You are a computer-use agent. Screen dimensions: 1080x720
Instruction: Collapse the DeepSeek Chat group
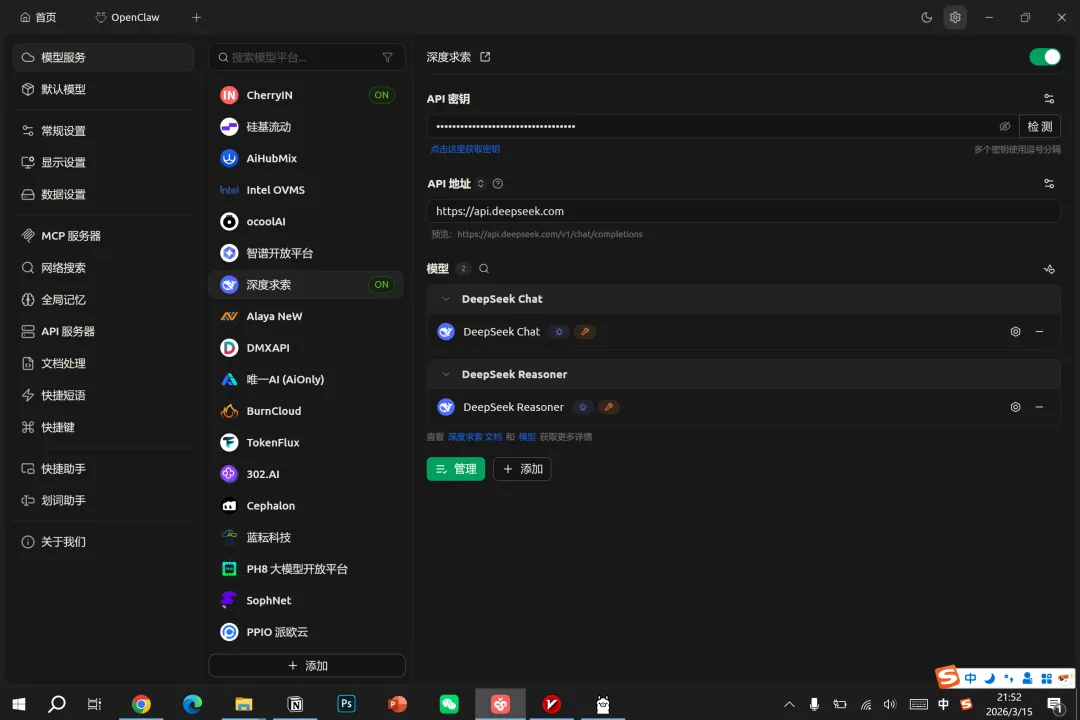pyautogui.click(x=446, y=299)
